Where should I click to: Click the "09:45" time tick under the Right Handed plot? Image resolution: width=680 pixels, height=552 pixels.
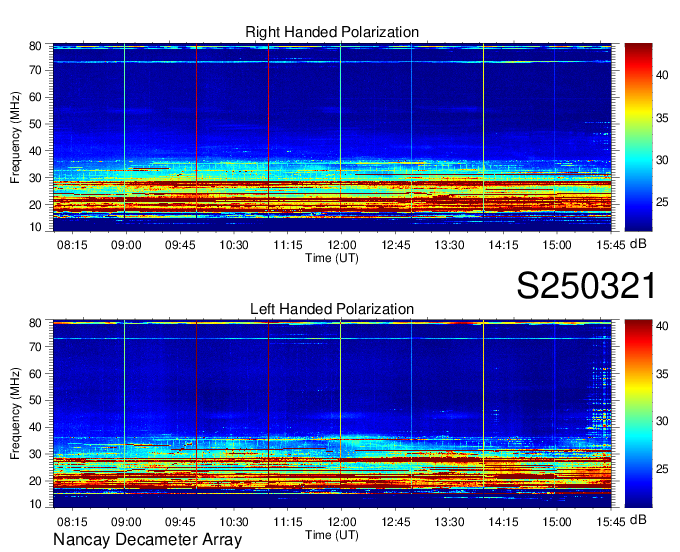(180, 245)
